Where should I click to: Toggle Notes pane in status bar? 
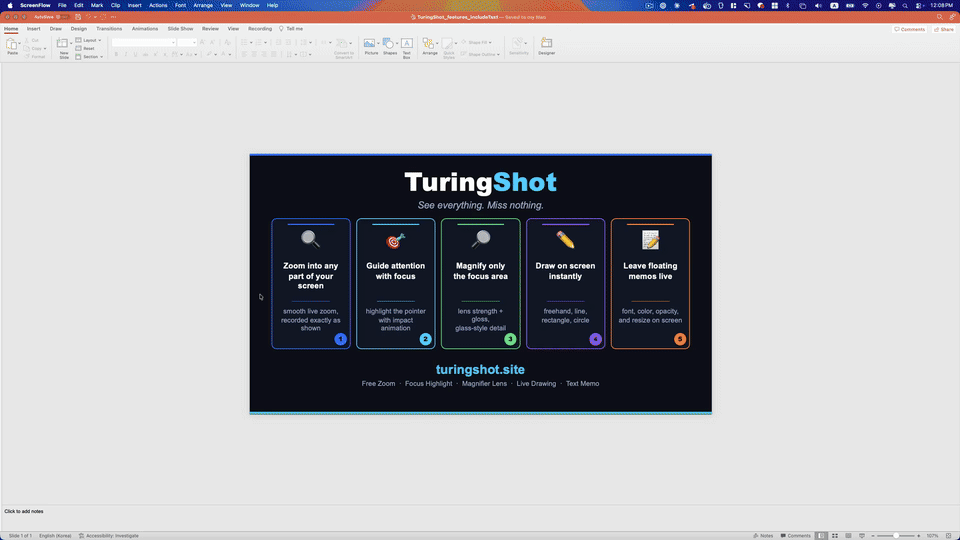pyautogui.click(x=763, y=536)
